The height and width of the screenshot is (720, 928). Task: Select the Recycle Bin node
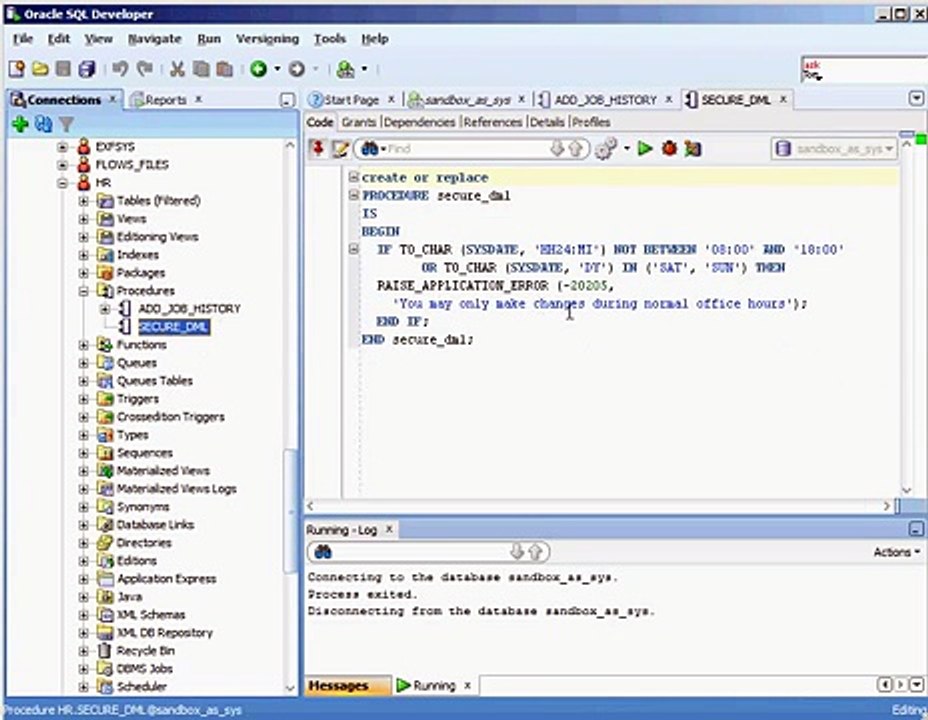[146, 651]
